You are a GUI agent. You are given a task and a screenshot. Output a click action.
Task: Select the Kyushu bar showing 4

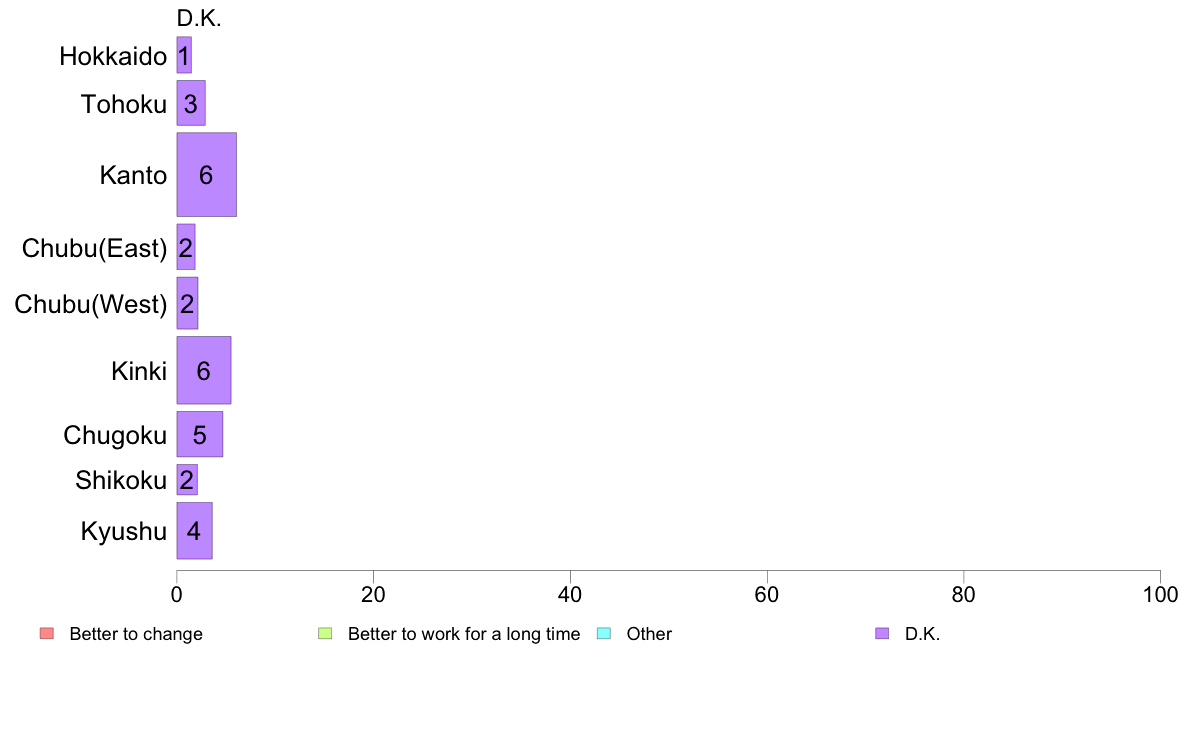tap(194, 531)
